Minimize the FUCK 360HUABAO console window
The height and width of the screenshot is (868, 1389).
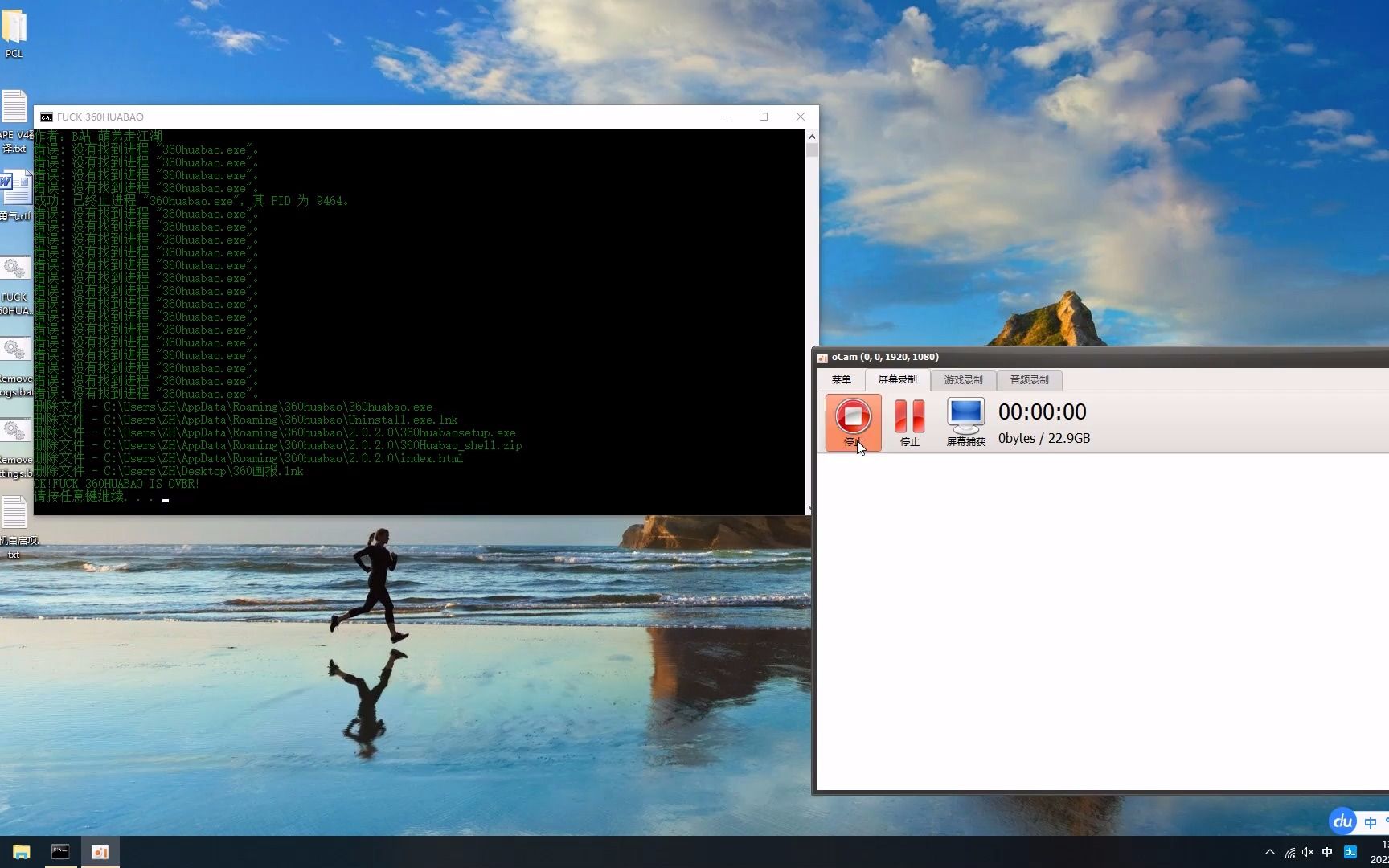(x=727, y=117)
